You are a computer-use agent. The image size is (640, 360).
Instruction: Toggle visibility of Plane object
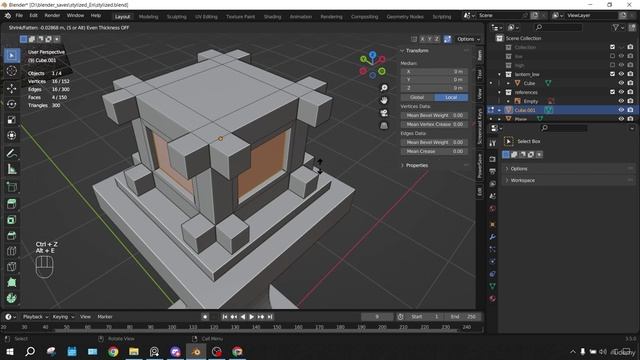pyautogui.click(x=621, y=119)
